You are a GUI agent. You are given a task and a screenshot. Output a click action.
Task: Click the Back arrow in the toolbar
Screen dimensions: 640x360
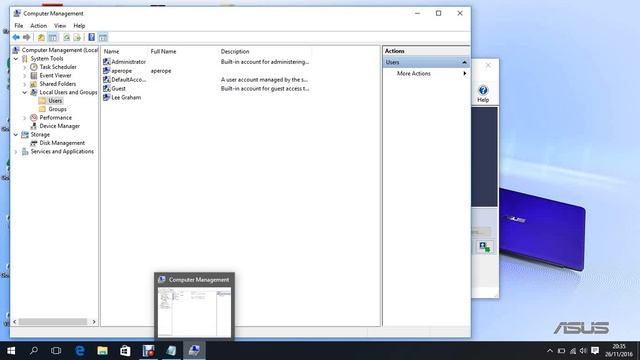16,38
